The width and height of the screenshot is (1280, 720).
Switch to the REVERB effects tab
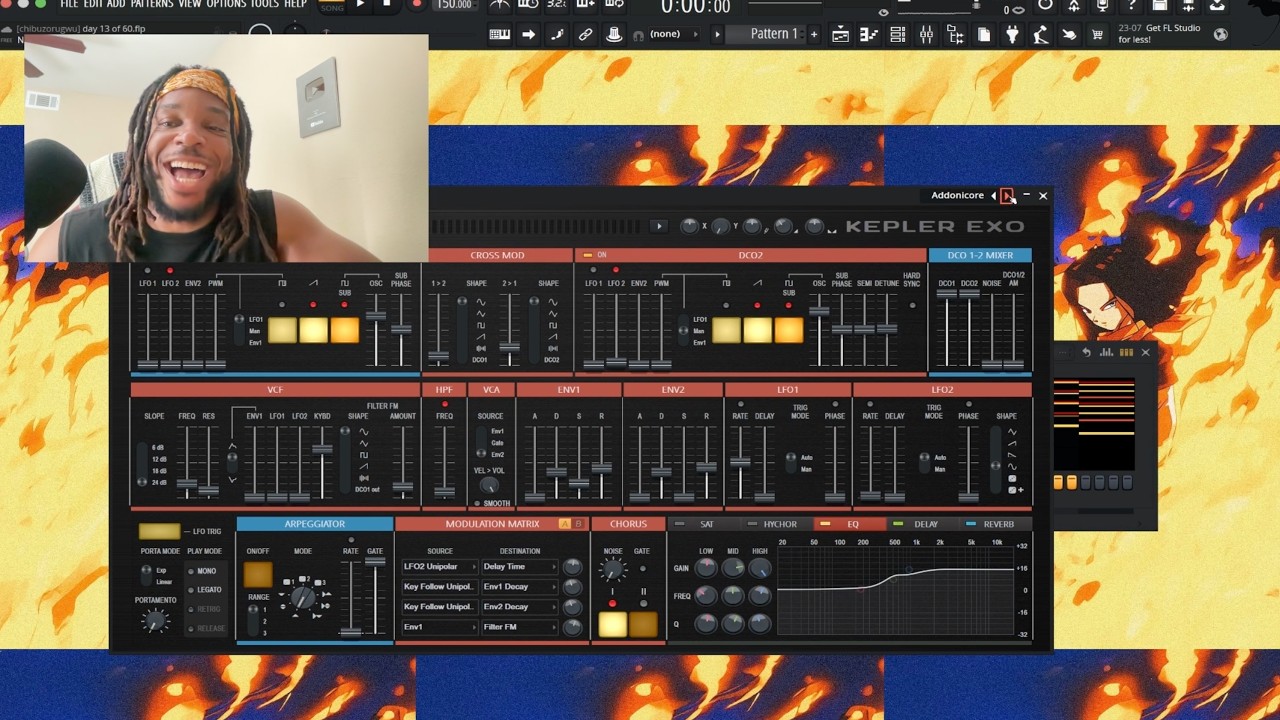click(997, 524)
